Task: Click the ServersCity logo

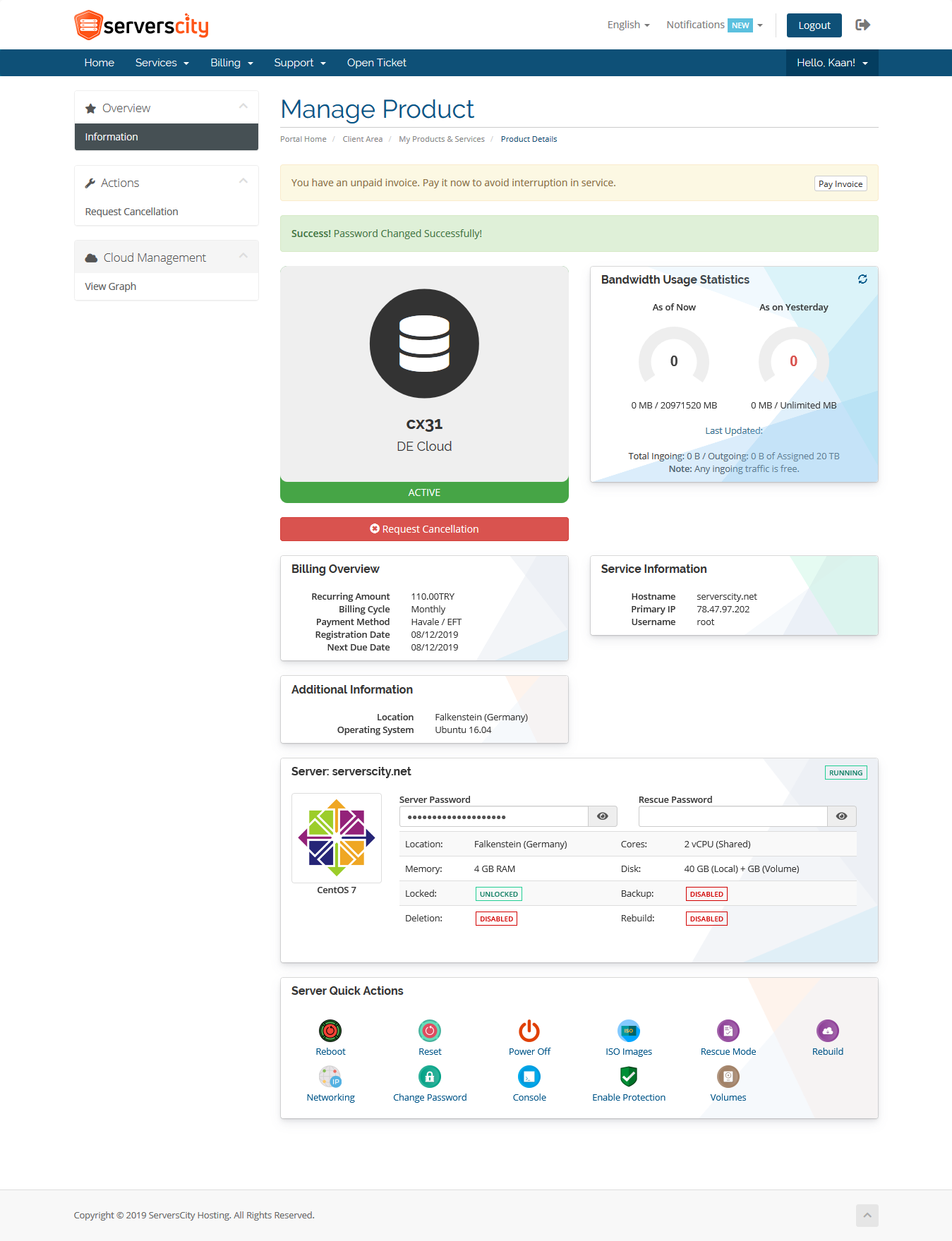Action: tap(141, 25)
